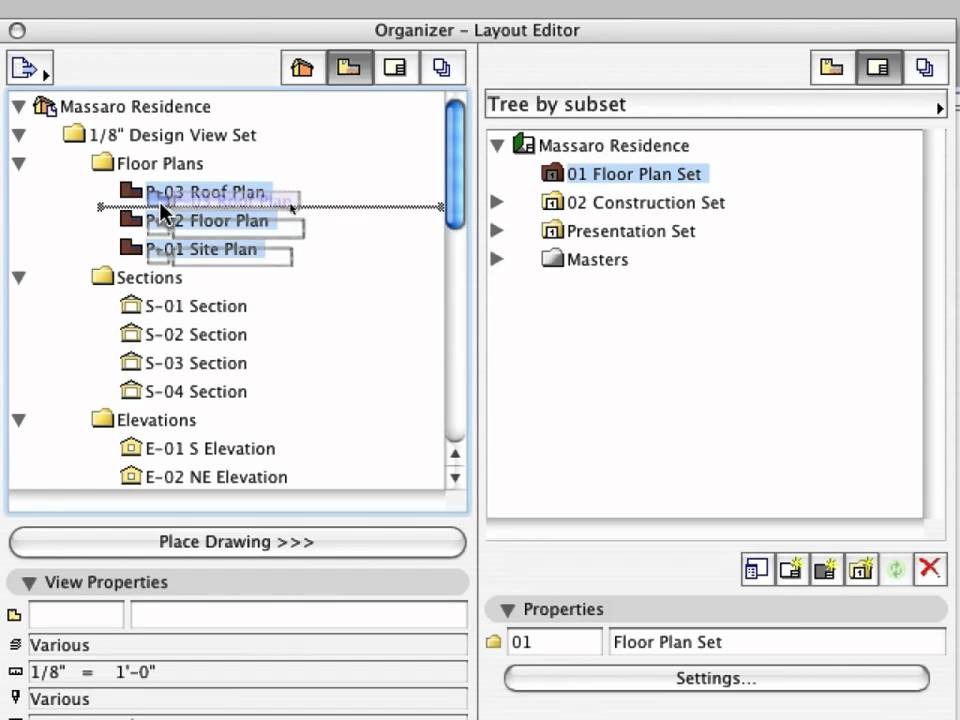Collapse the Properties section
This screenshot has width=960, height=720.
coord(508,610)
